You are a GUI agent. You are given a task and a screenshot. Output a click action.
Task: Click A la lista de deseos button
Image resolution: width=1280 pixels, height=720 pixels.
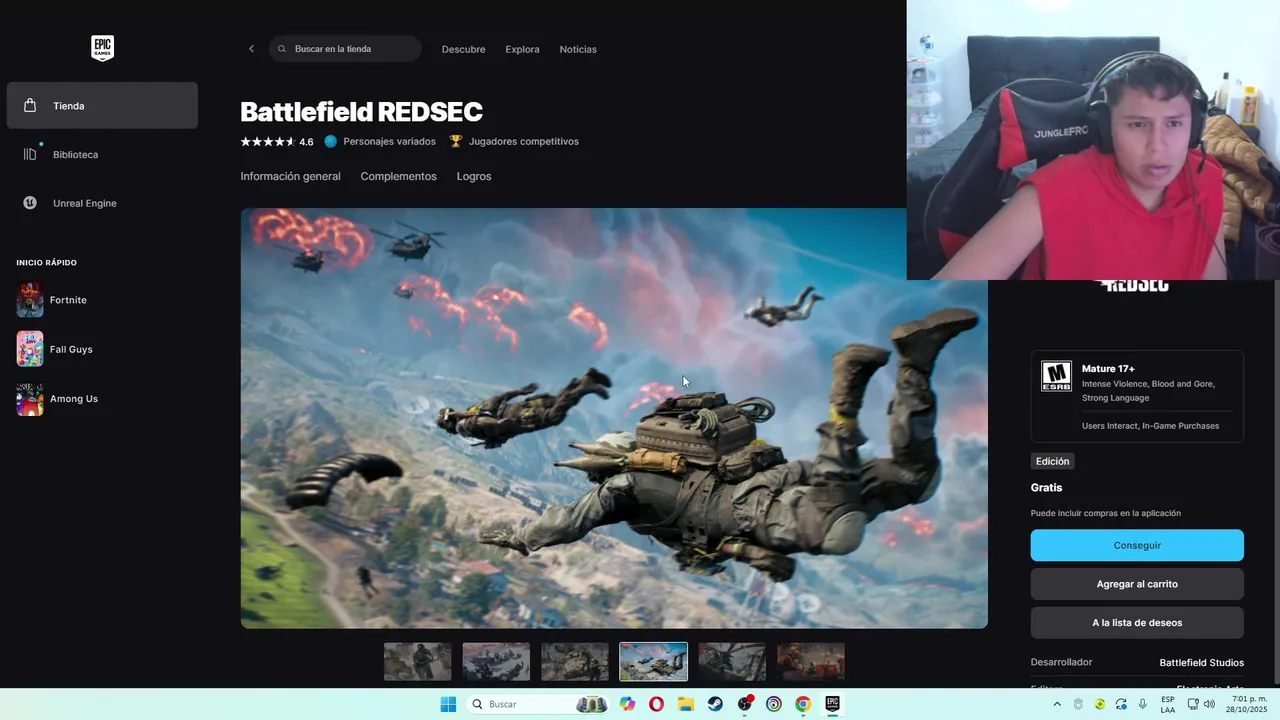tap(1137, 623)
